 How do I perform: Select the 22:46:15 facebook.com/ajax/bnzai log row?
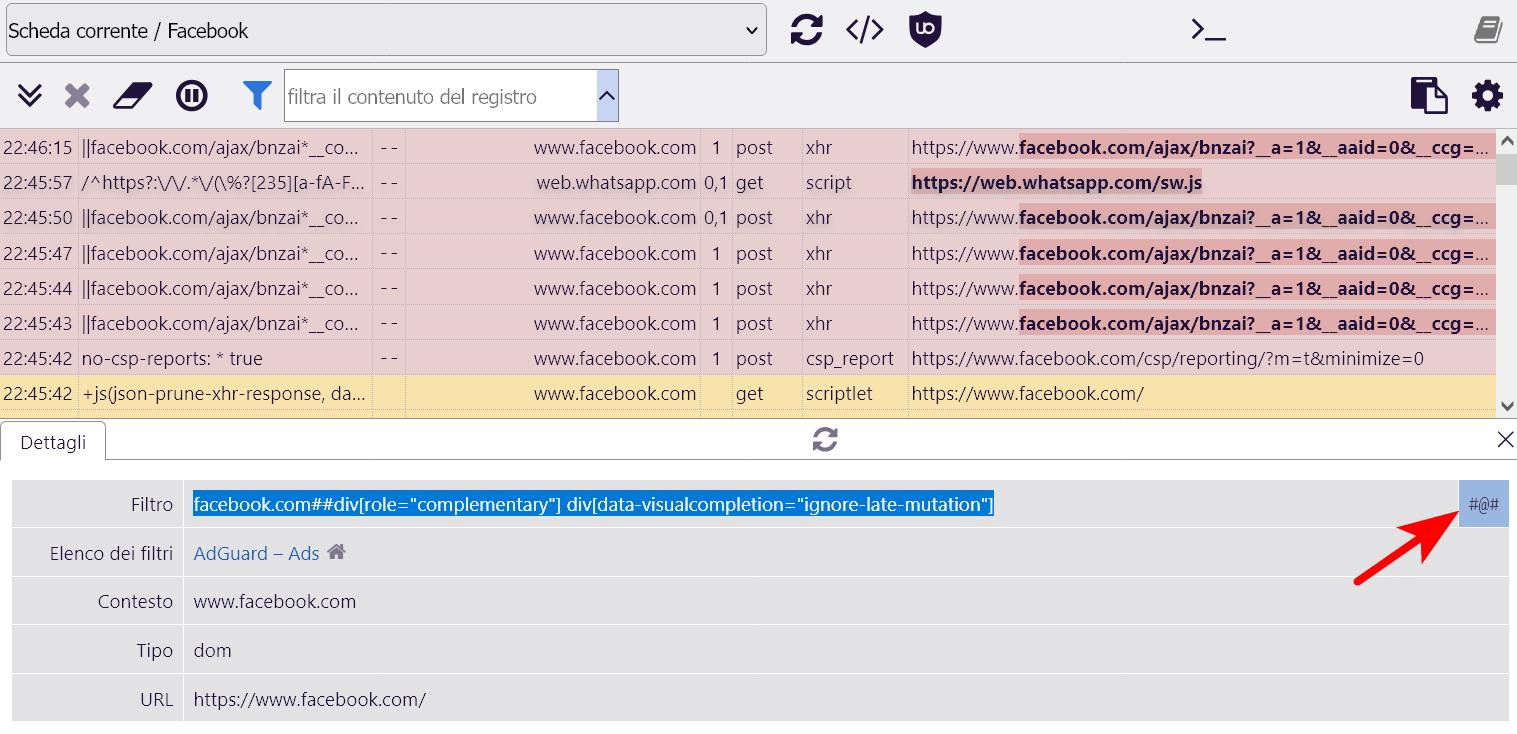(748, 147)
